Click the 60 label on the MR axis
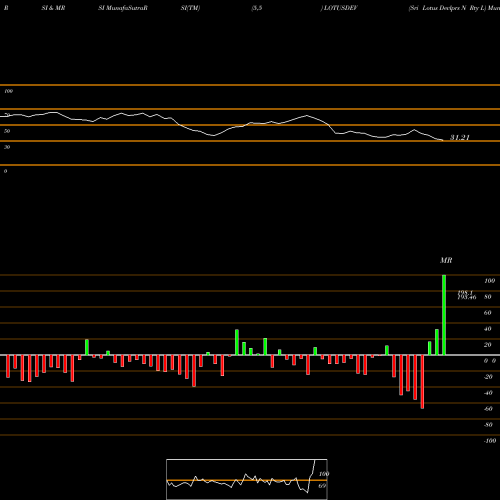 [x=488, y=313]
